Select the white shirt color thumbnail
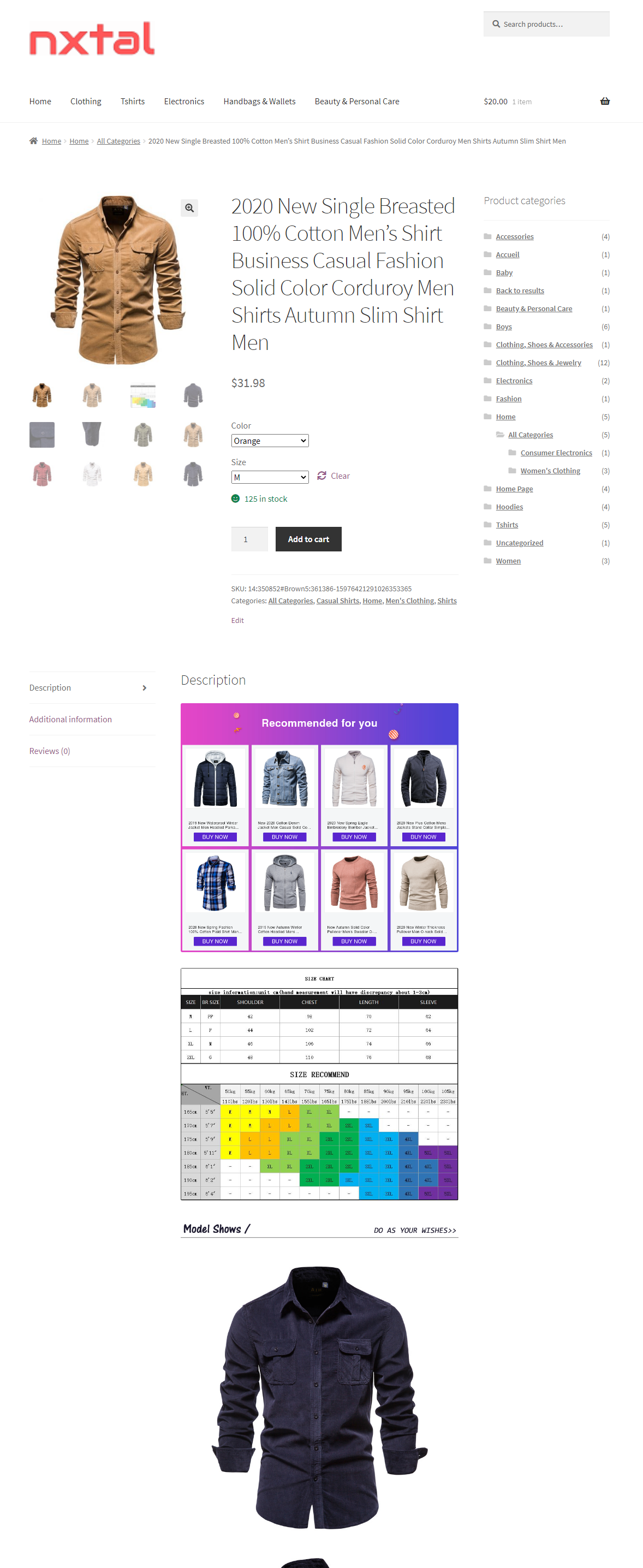This screenshot has width=643, height=1568. [x=92, y=473]
